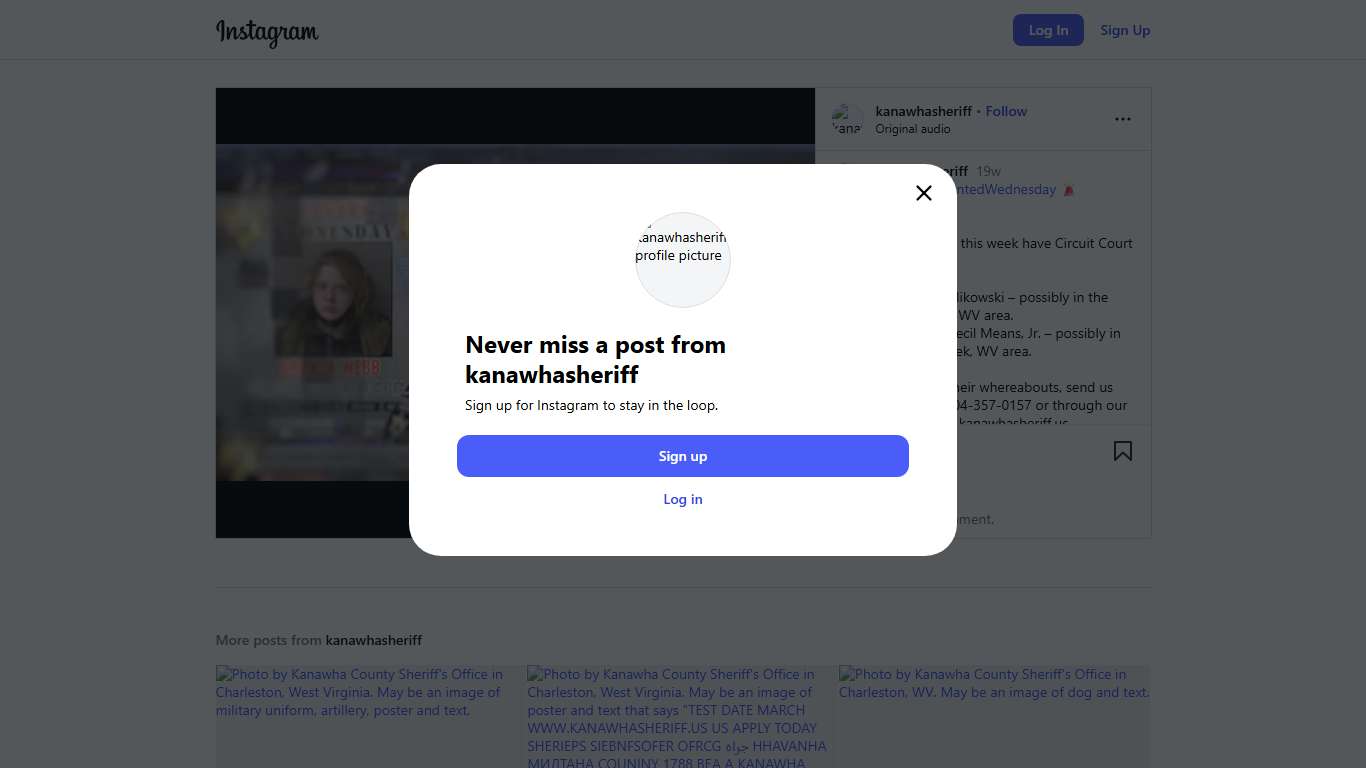Open the small kanawhasheriff avatar in post header
This screenshot has height=768, width=1366.
tap(847, 120)
